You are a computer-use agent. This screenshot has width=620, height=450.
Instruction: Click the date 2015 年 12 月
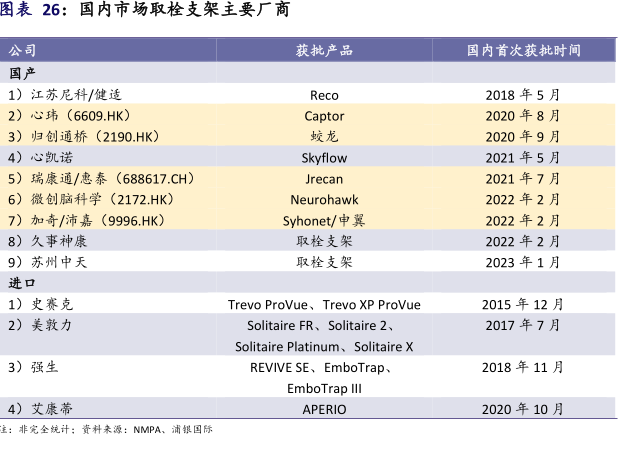tap(522, 304)
